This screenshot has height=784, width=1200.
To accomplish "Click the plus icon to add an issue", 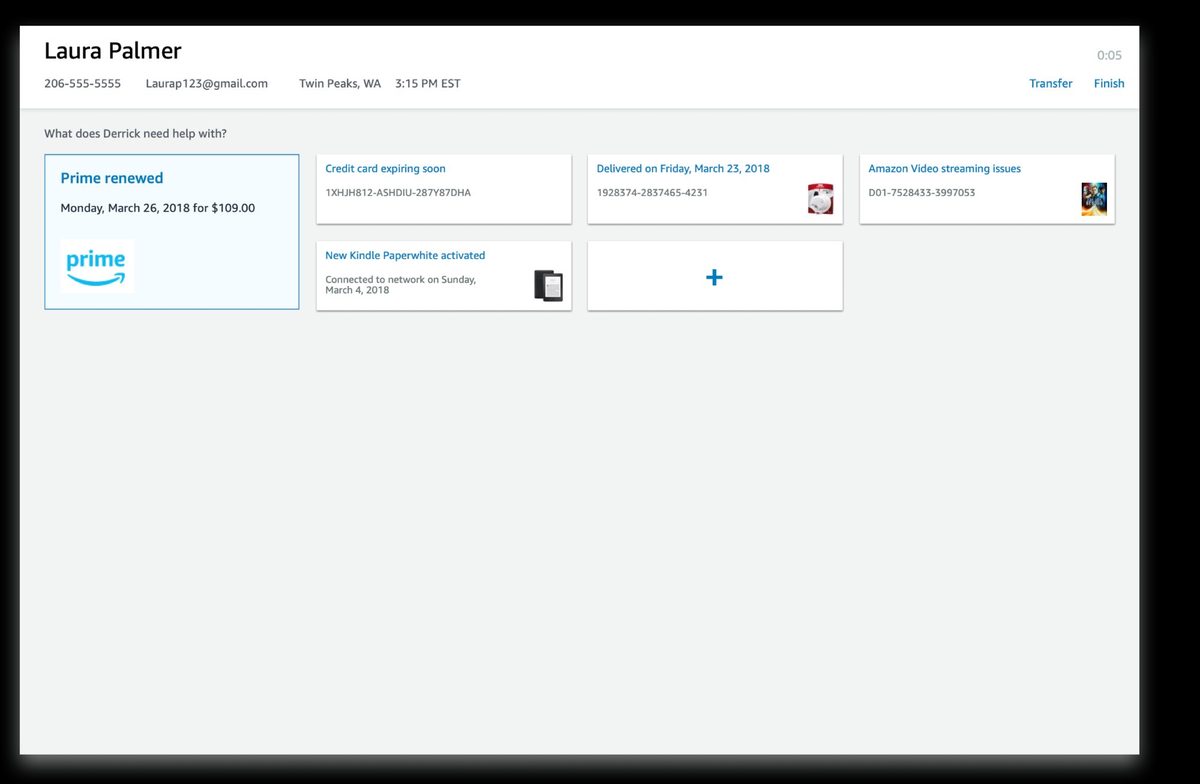I will click(714, 277).
